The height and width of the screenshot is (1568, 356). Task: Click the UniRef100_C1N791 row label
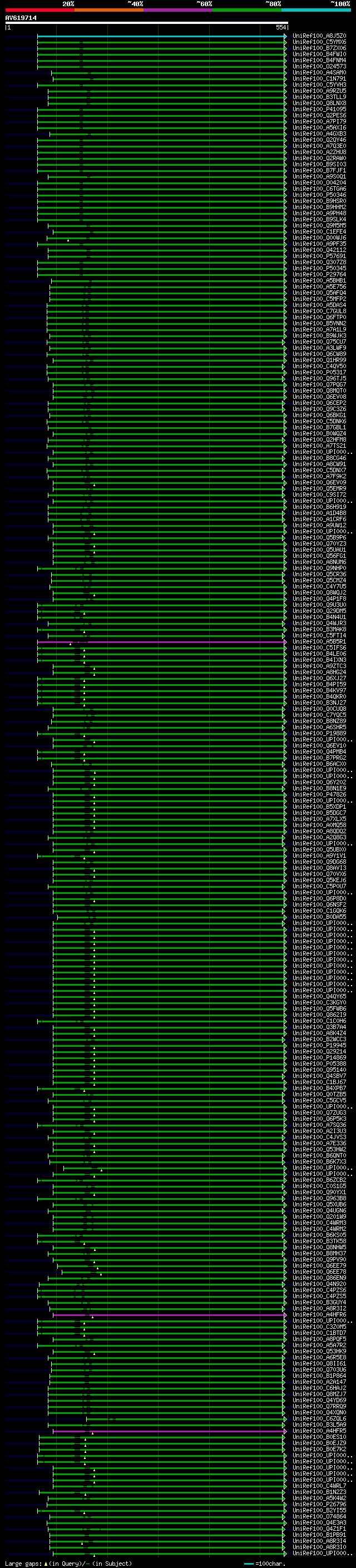point(319,78)
